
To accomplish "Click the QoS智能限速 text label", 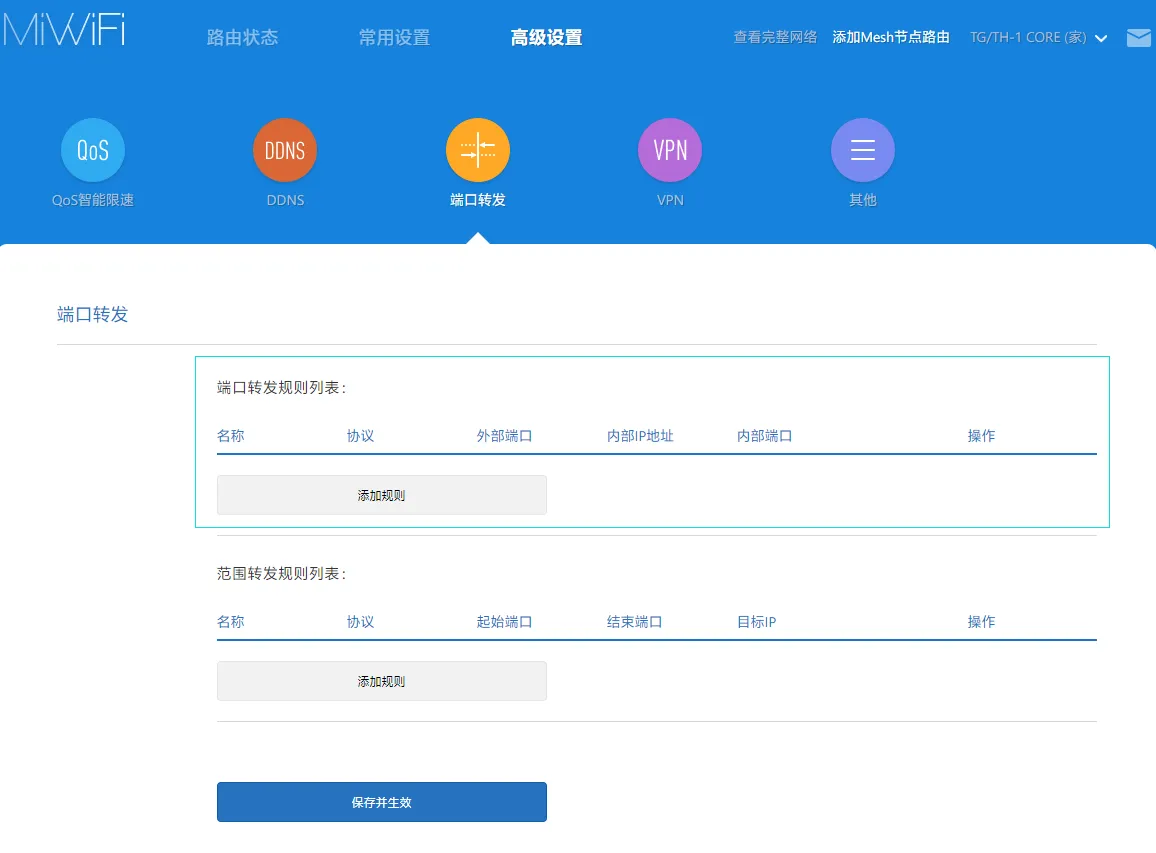I will [x=93, y=200].
